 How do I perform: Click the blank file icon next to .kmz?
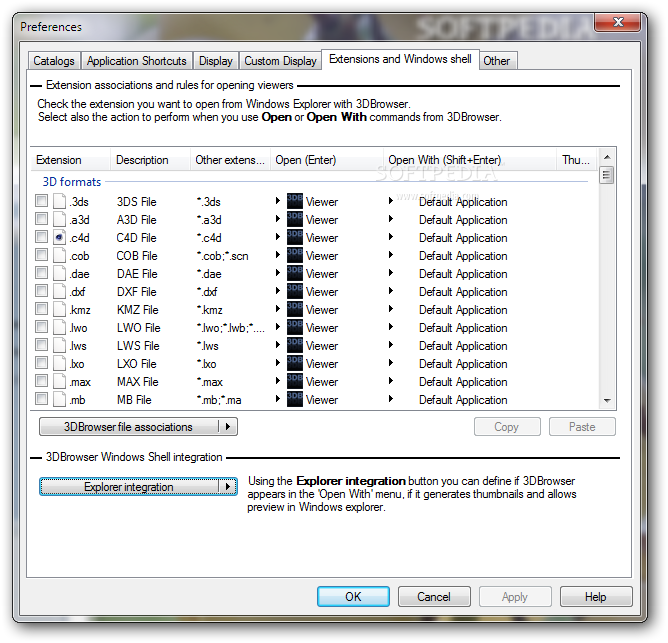[60, 309]
